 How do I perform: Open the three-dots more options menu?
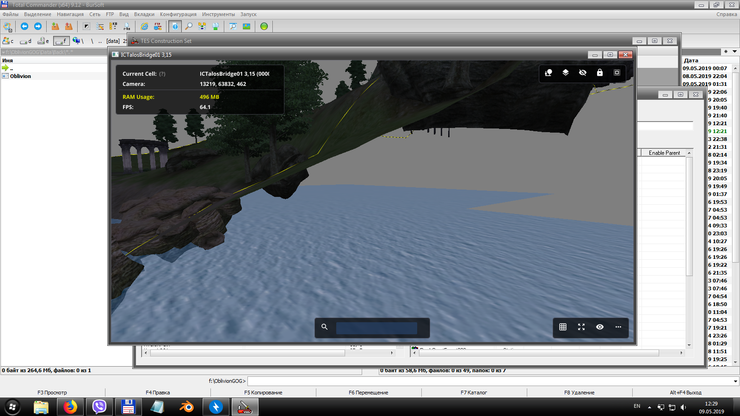coord(618,327)
